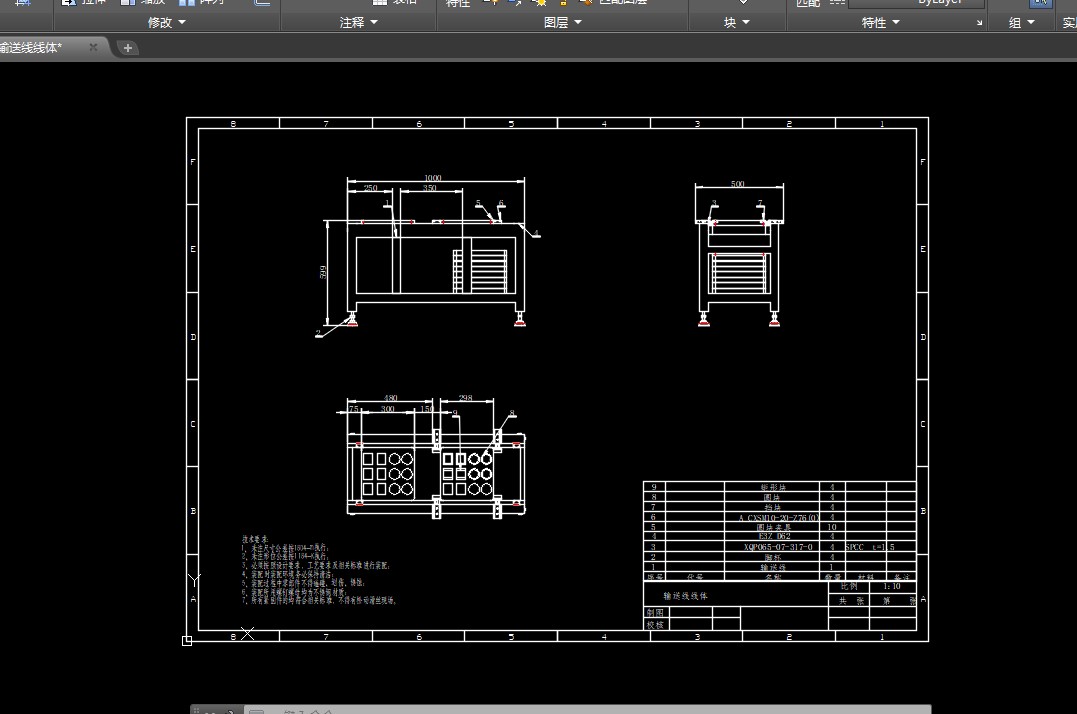Select the 1000 dimension in front view
The height and width of the screenshot is (714, 1077).
pyautogui.click(x=433, y=178)
